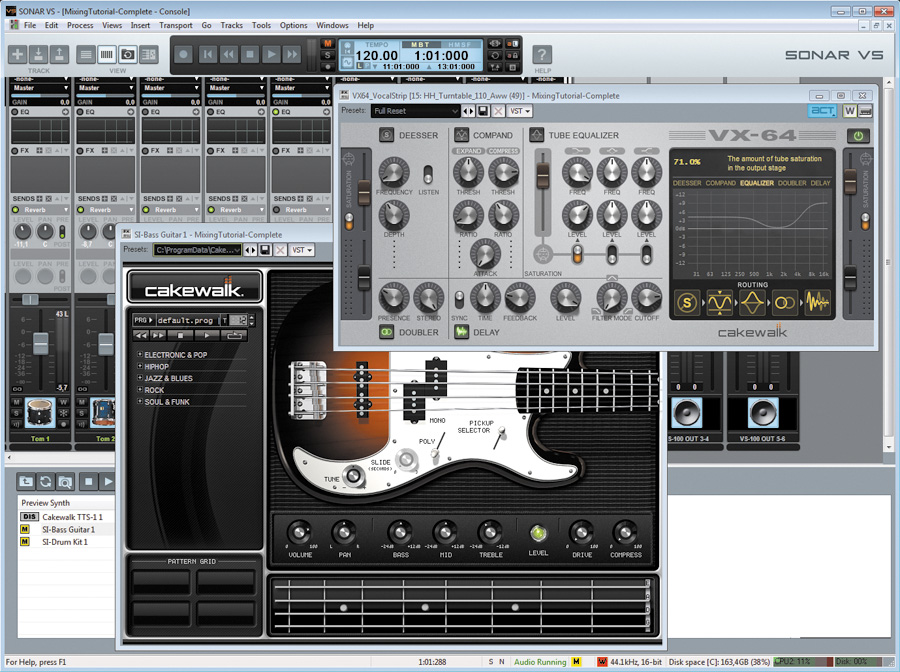Image resolution: width=900 pixels, height=672 pixels.
Task: Click the Doubler routing icon
Action: [785, 301]
